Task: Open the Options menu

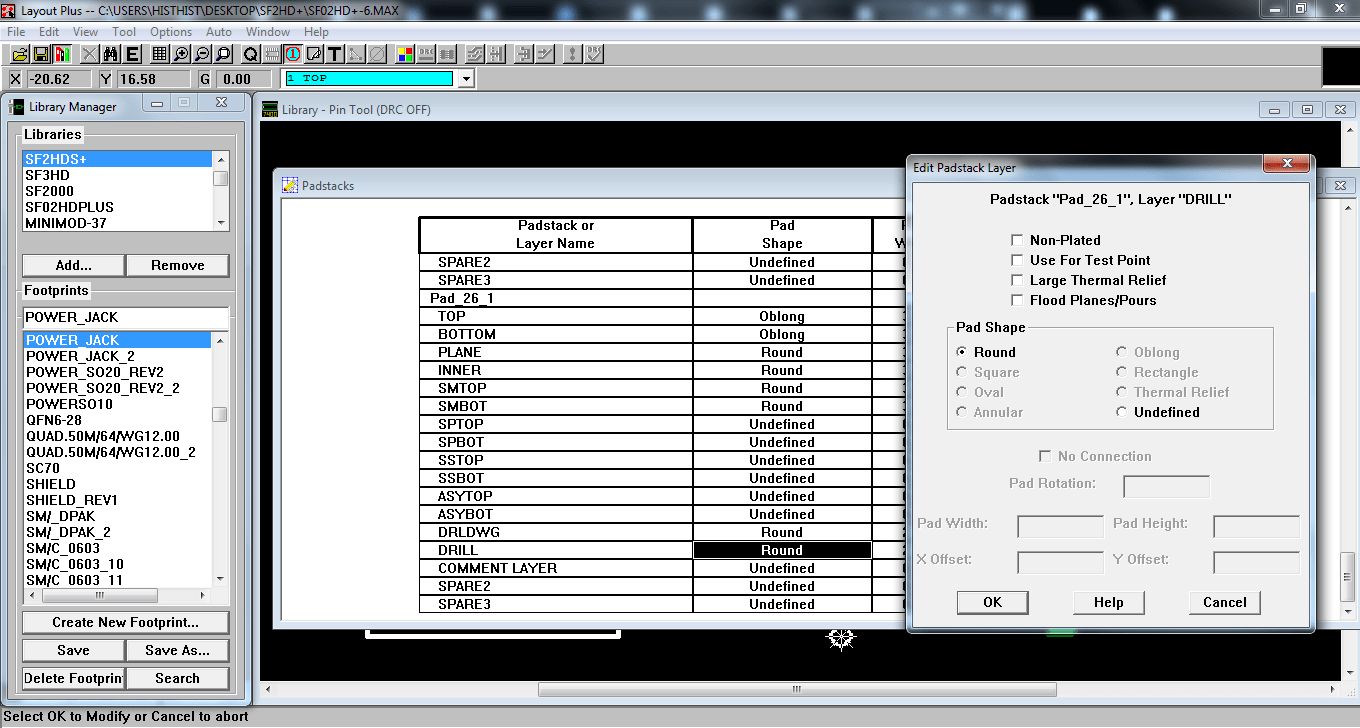Action: [170, 31]
